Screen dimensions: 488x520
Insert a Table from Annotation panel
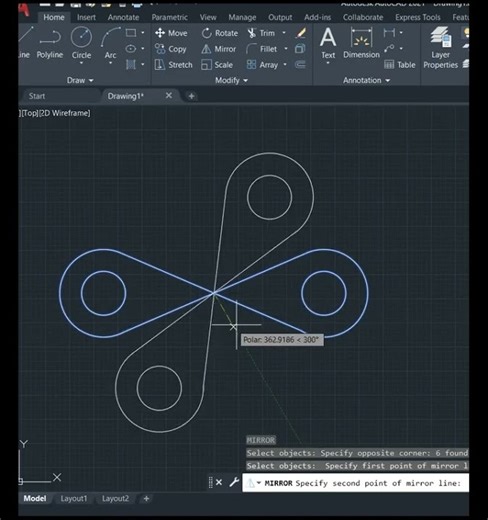point(400,65)
